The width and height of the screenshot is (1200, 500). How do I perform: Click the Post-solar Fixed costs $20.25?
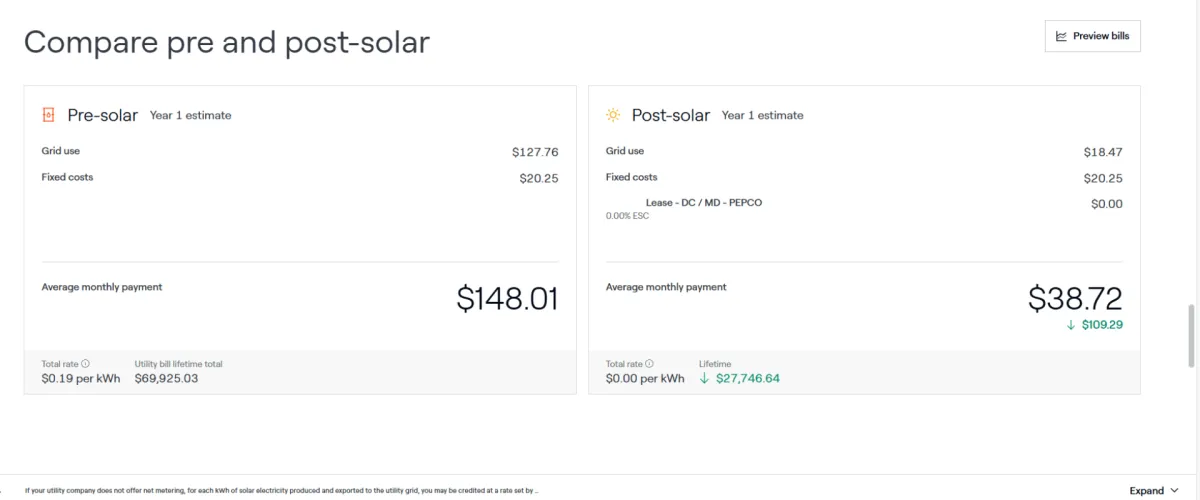[x=1103, y=178]
